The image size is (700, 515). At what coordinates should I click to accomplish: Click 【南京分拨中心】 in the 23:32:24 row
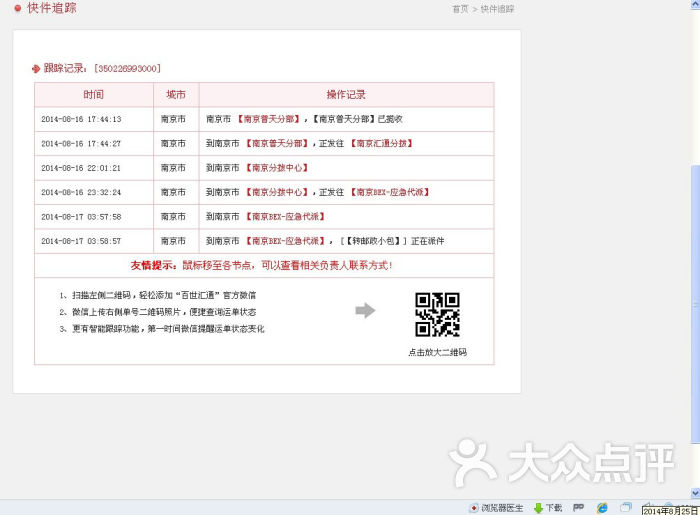point(277,192)
